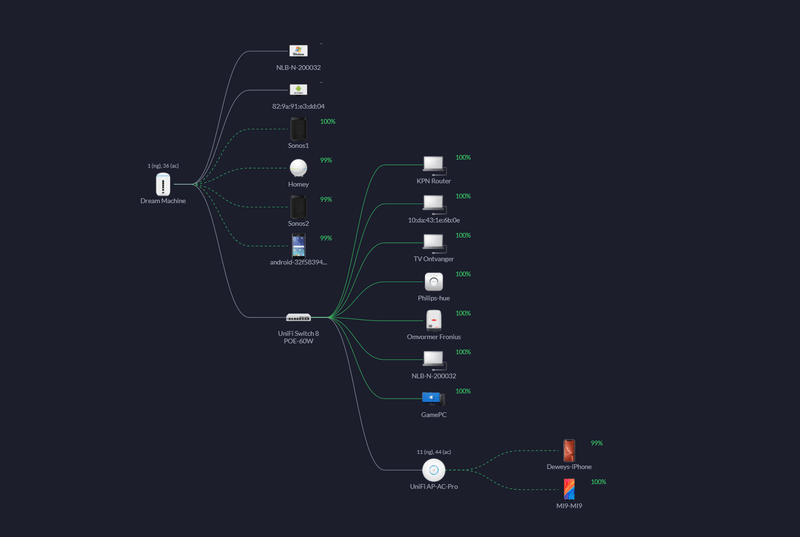Click the 99% signal value next to Homey
Screen dimensions: 800x537
click(x=326, y=160)
